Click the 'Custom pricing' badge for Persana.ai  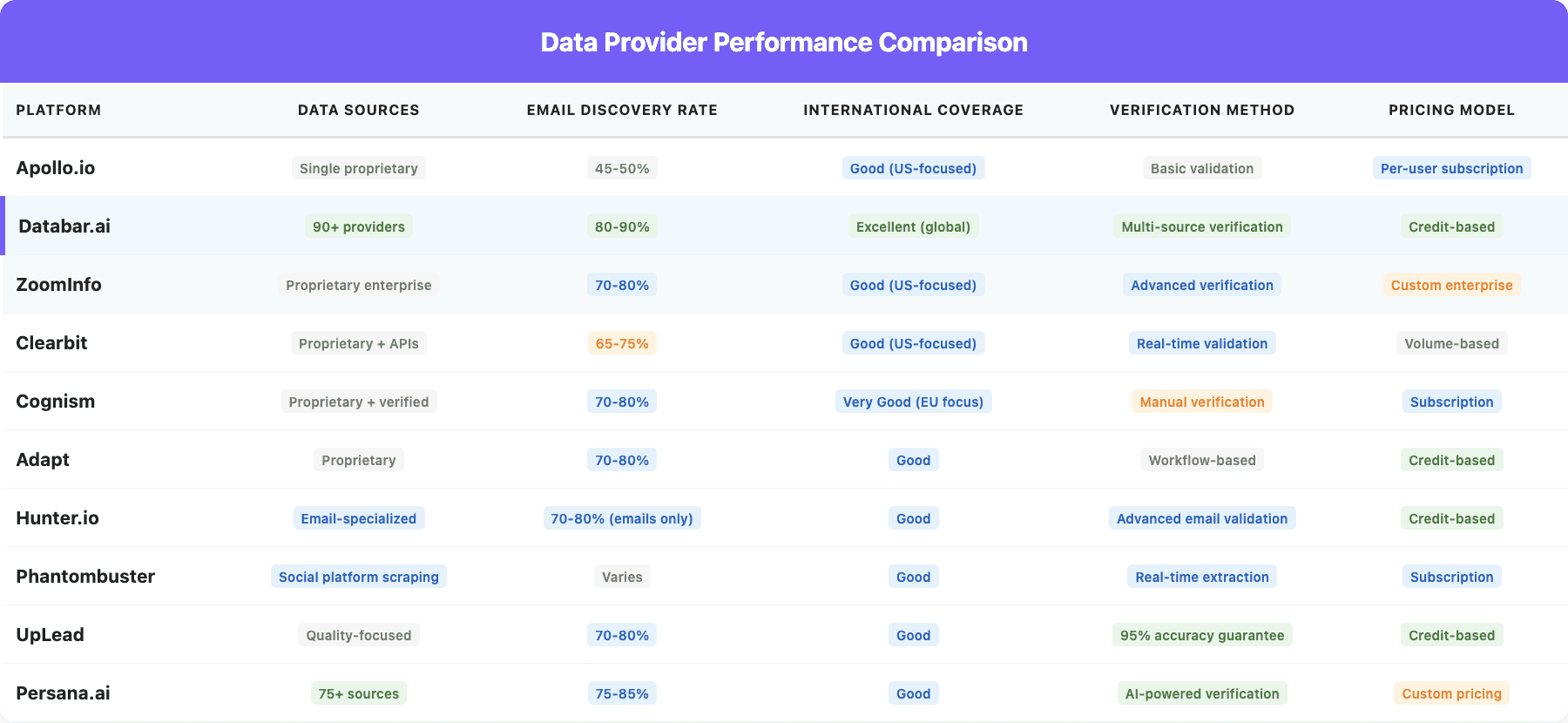[1451, 693]
